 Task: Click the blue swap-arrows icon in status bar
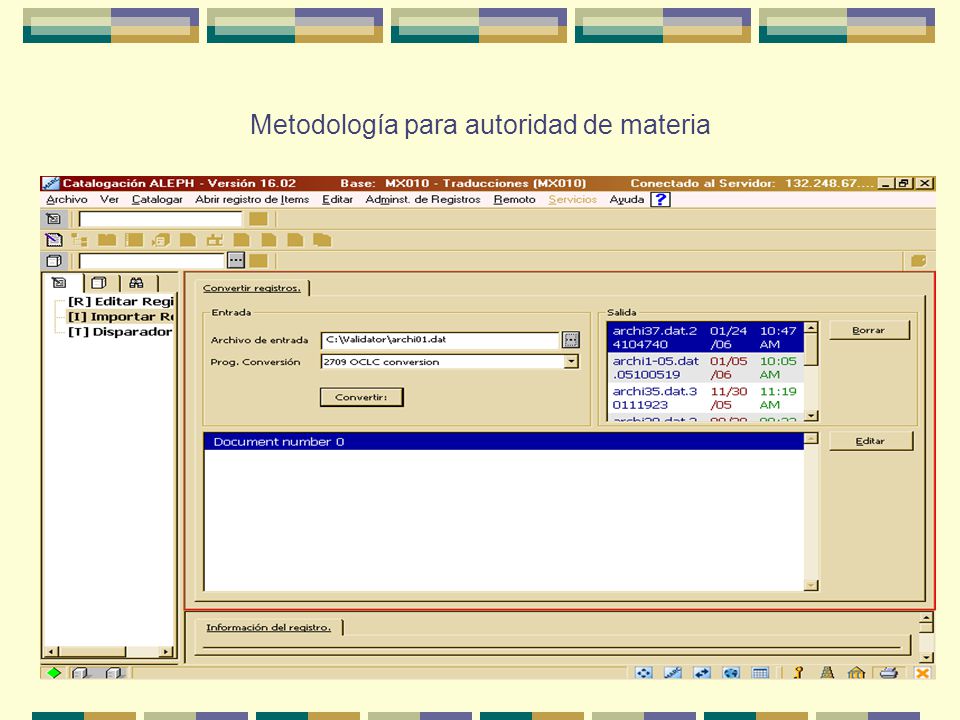[x=702, y=673]
